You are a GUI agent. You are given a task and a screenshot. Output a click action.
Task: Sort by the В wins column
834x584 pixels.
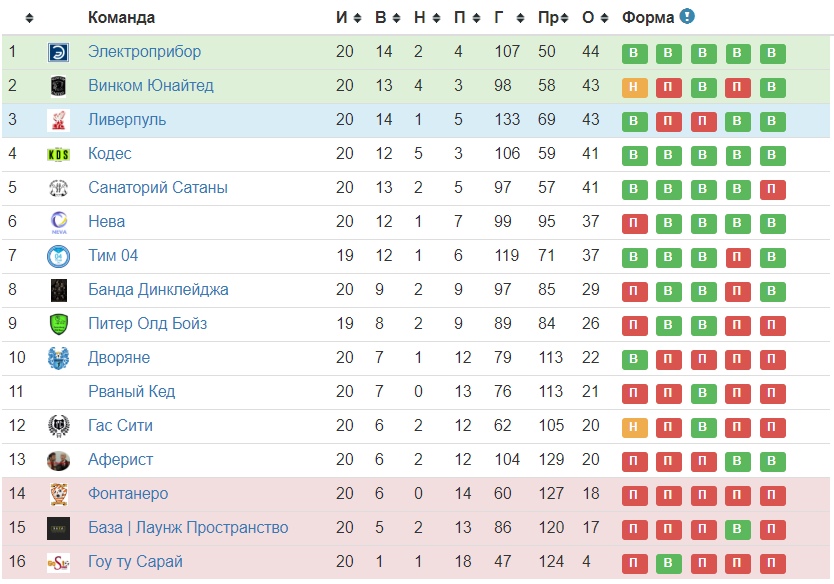(x=387, y=18)
